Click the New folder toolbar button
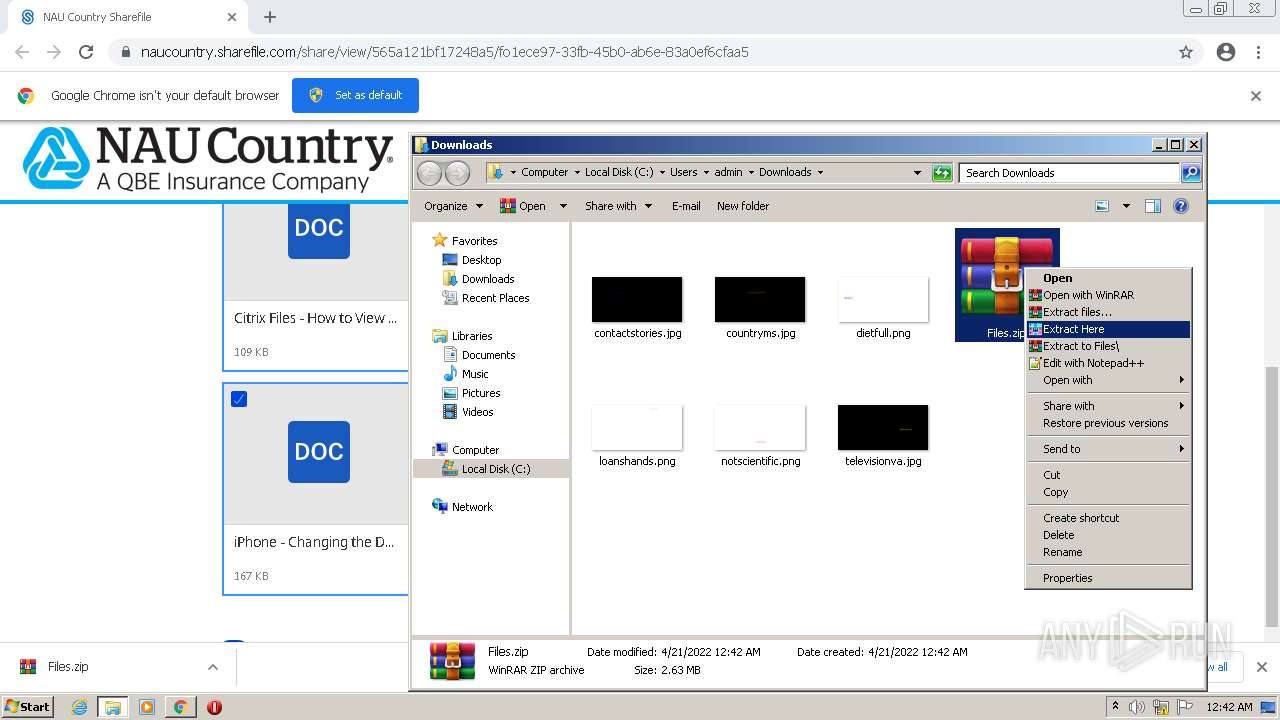The width and height of the screenshot is (1280, 720). 743,206
